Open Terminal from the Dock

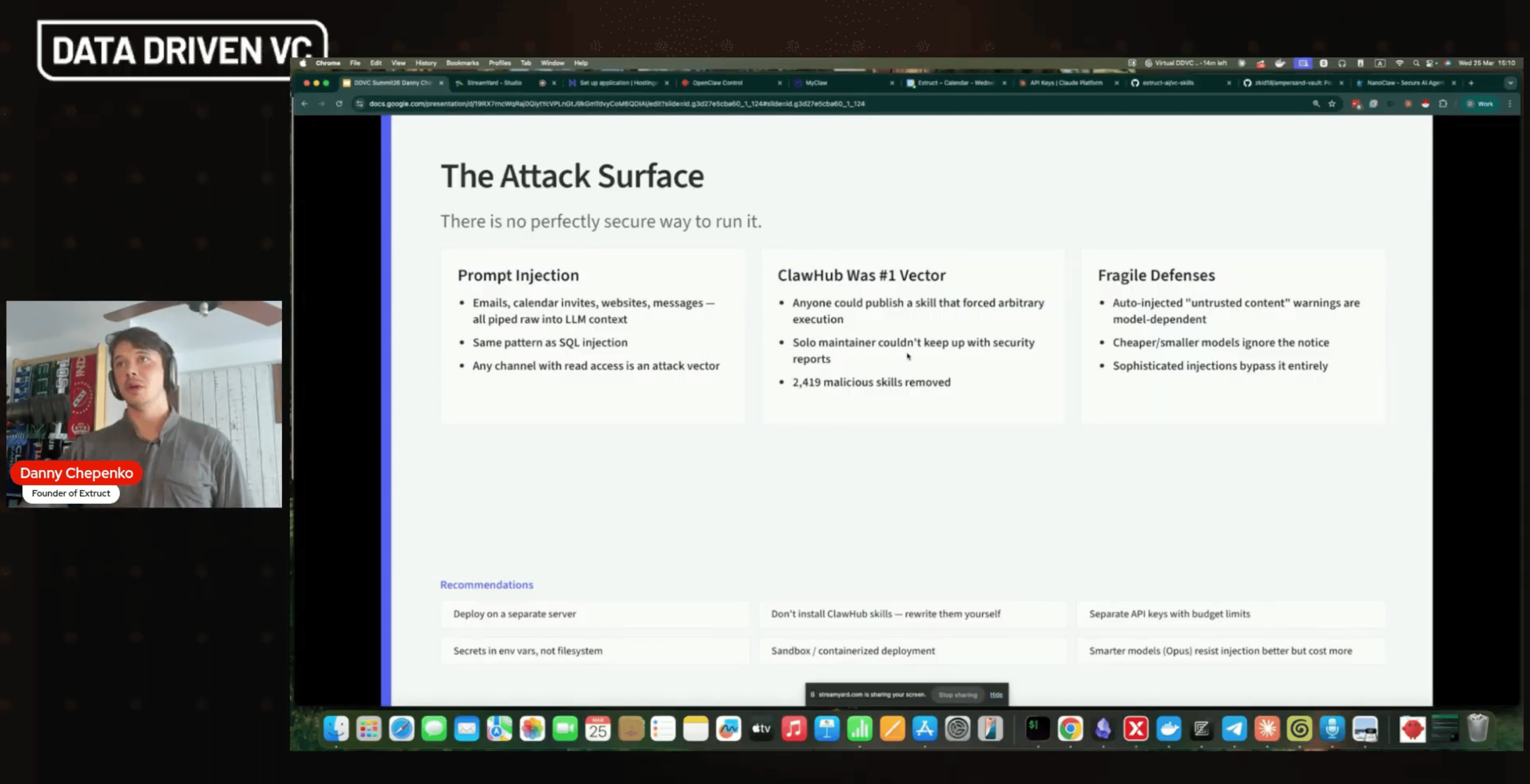(1037, 729)
